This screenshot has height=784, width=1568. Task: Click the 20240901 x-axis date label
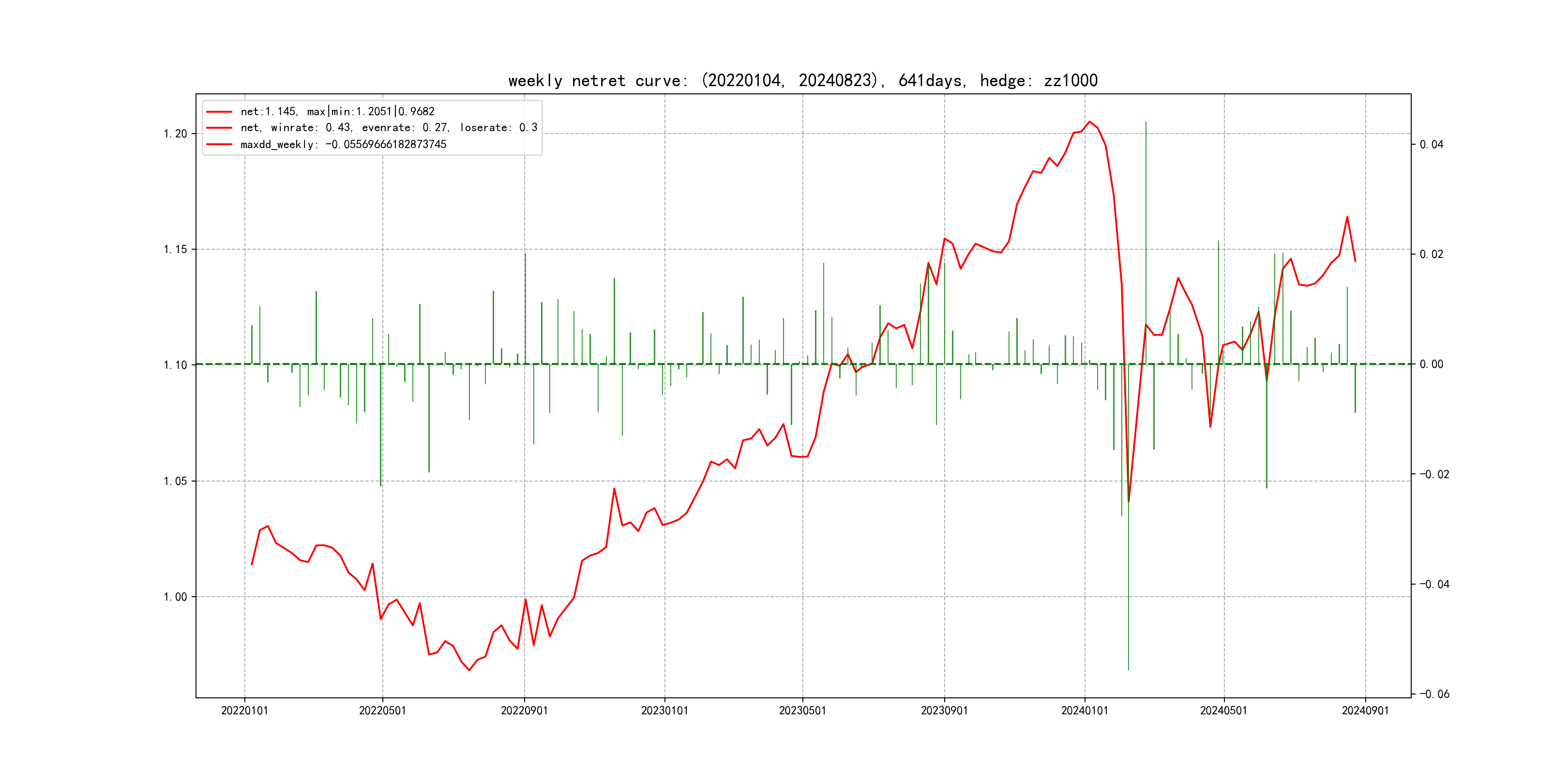pyautogui.click(x=1365, y=711)
